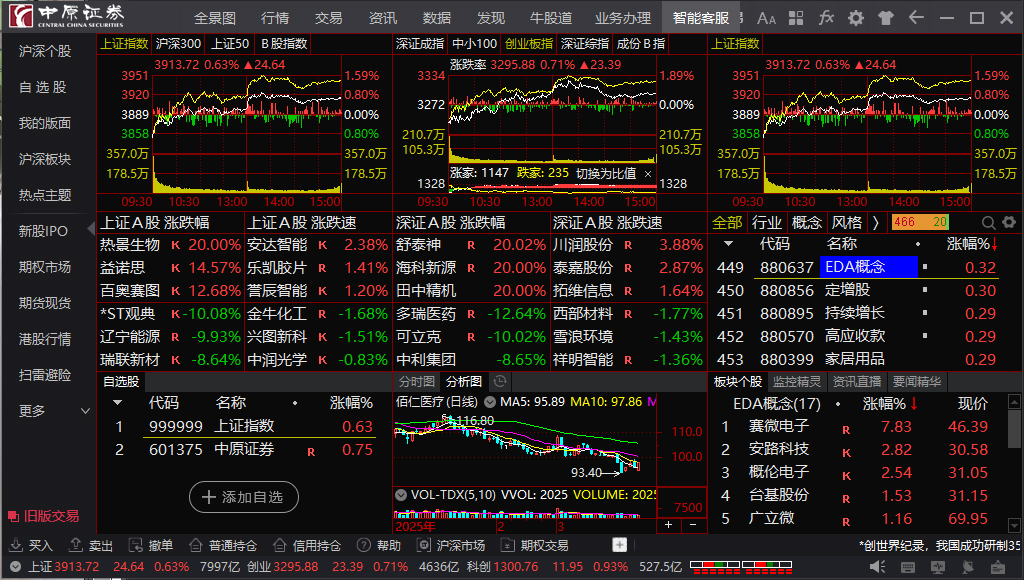Sort the sector list by 涨幅%
Screen dimensions: 1024x580
point(972,244)
